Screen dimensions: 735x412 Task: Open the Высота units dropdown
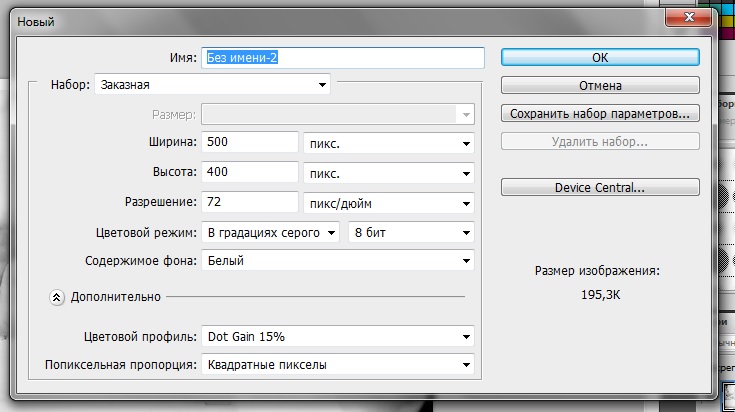pyautogui.click(x=388, y=174)
